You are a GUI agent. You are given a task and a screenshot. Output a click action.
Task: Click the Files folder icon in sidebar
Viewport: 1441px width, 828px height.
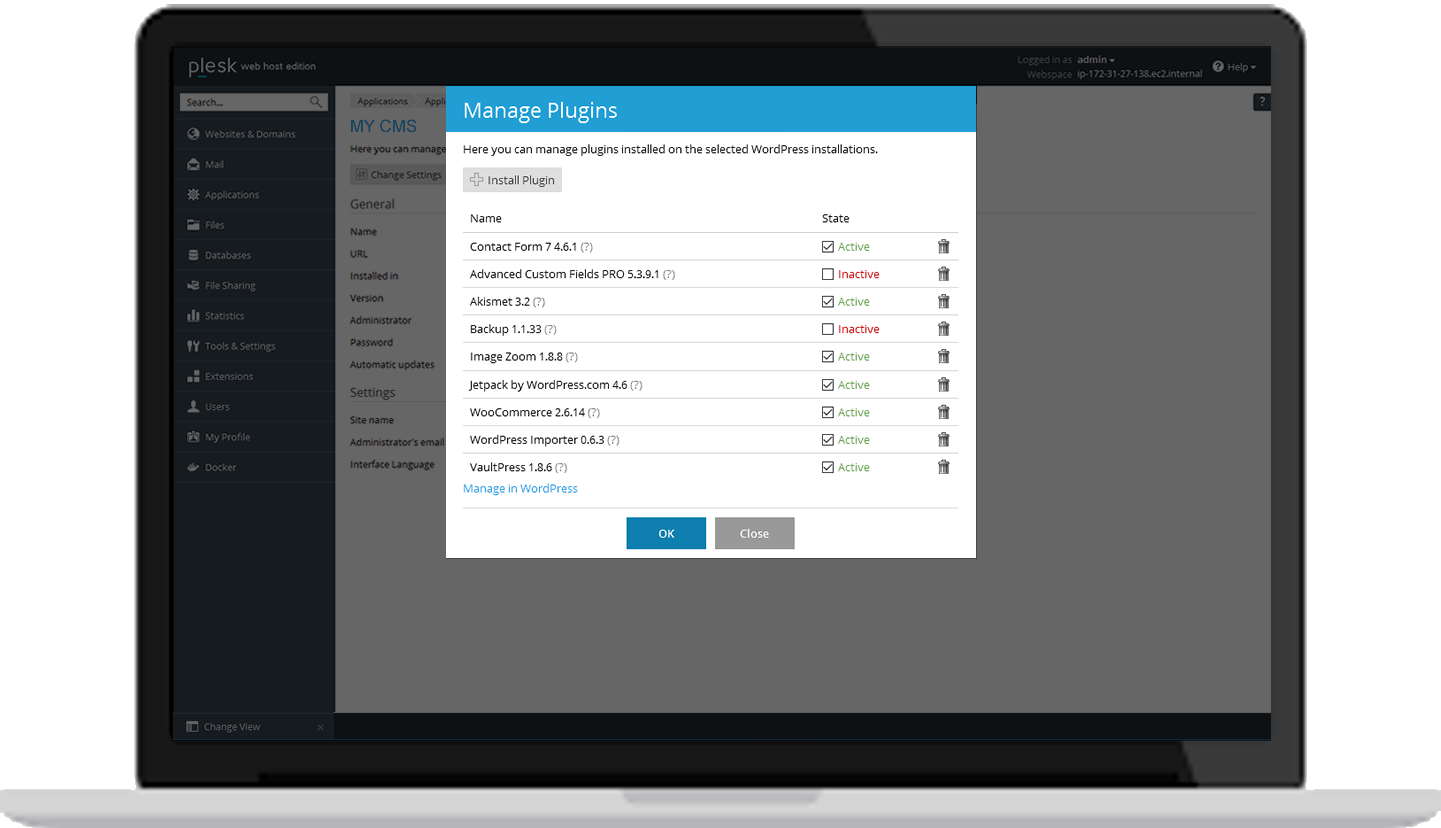(x=193, y=225)
